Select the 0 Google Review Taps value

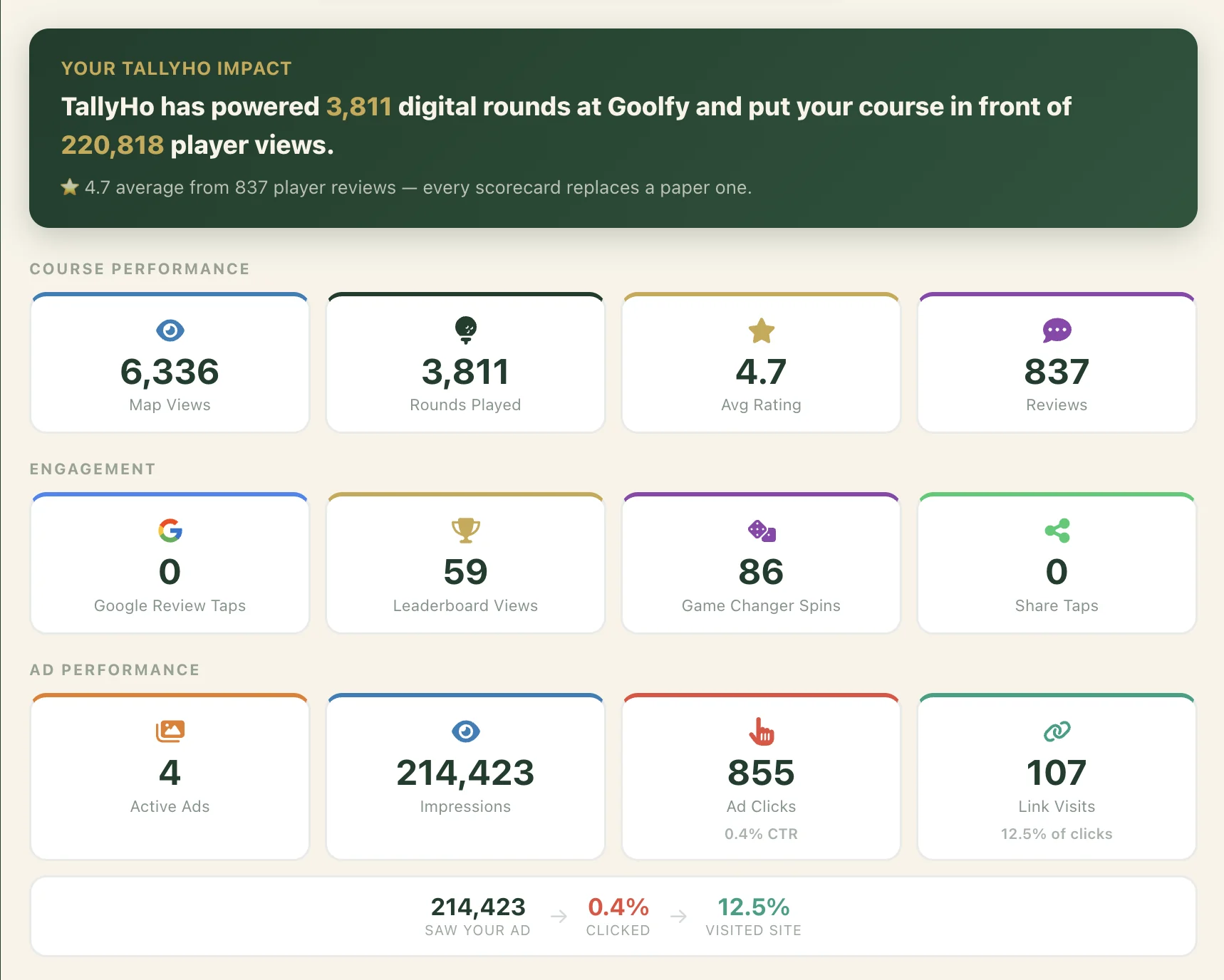point(170,572)
